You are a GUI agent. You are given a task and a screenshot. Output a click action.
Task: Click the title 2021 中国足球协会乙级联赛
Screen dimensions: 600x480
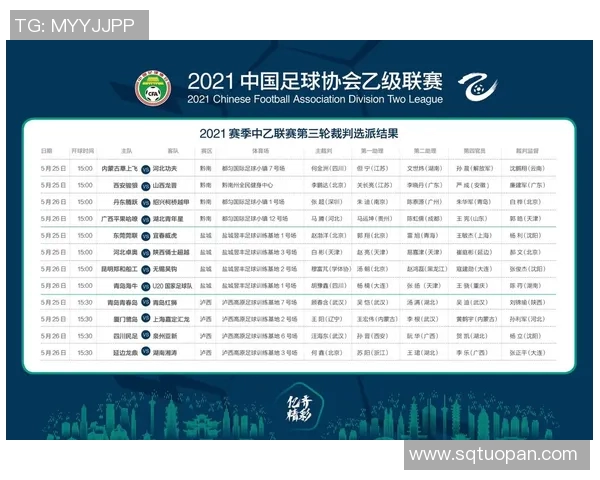[315, 81]
